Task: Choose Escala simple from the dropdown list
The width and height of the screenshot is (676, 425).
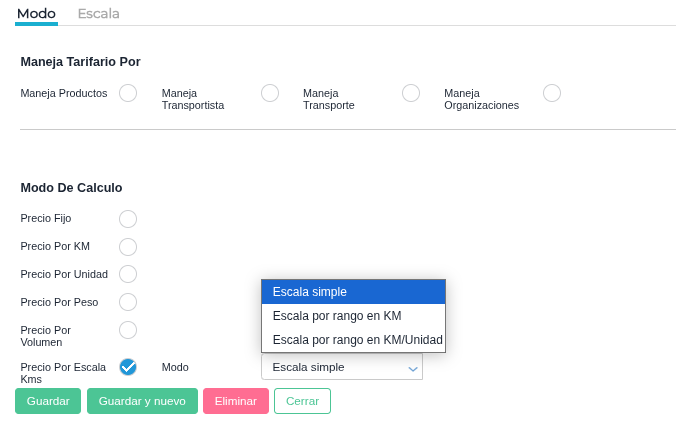Action: click(353, 292)
